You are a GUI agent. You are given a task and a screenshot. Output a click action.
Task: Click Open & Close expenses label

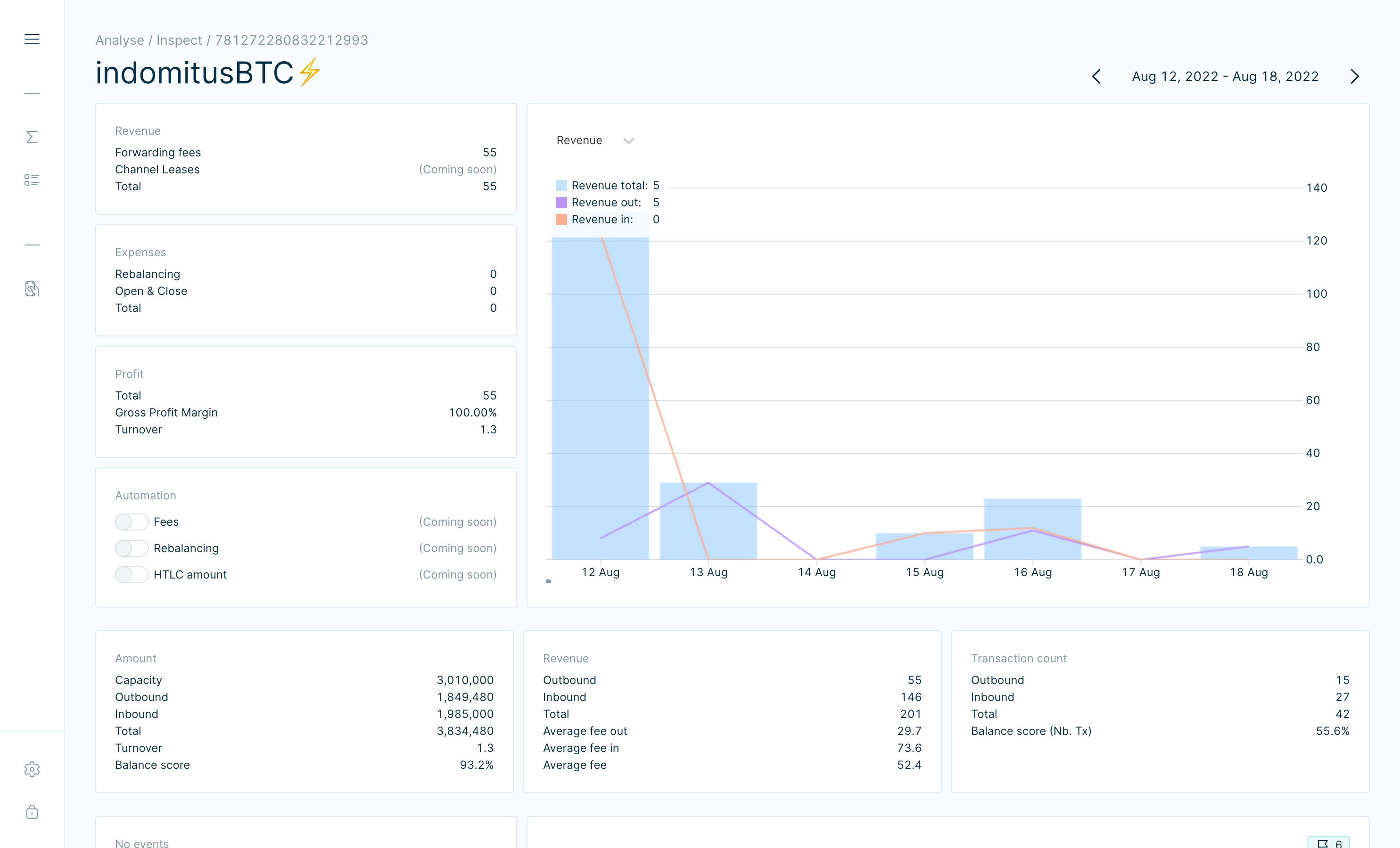(151, 291)
